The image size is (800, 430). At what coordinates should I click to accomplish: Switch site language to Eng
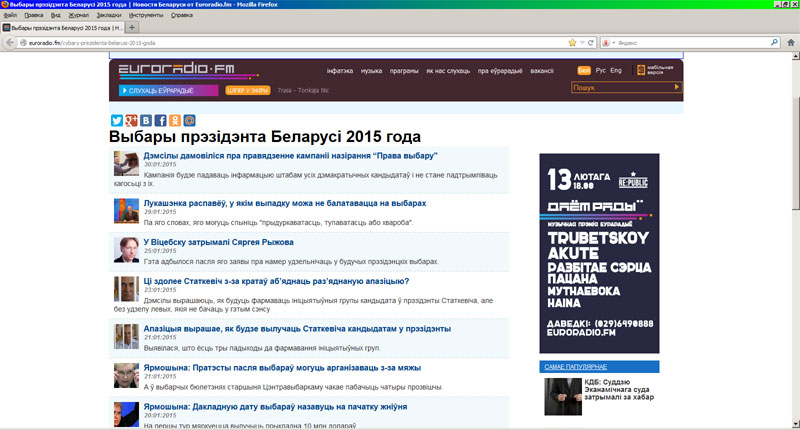pos(616,71)
